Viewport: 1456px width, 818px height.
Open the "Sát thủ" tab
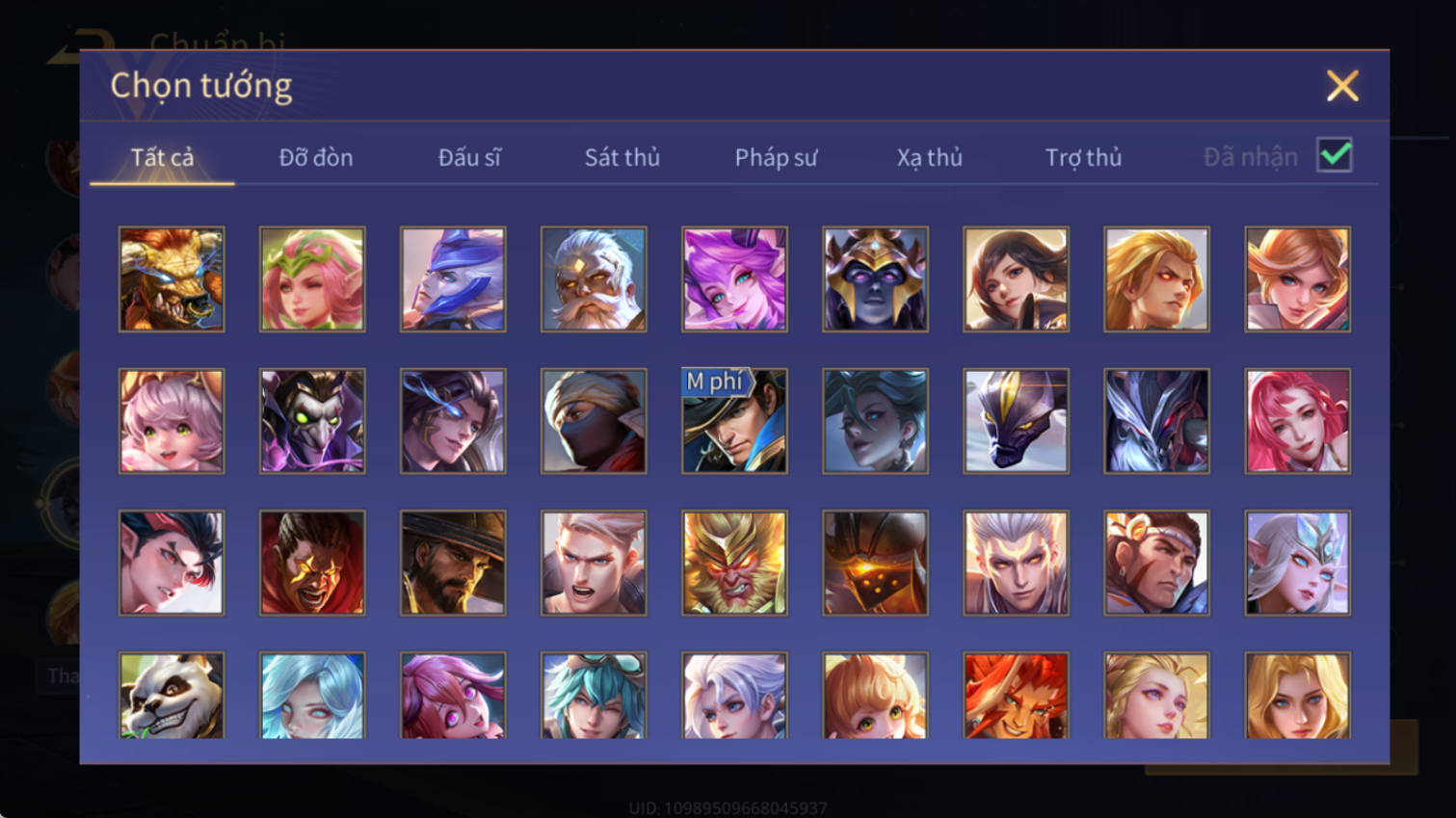click(622, 157)
